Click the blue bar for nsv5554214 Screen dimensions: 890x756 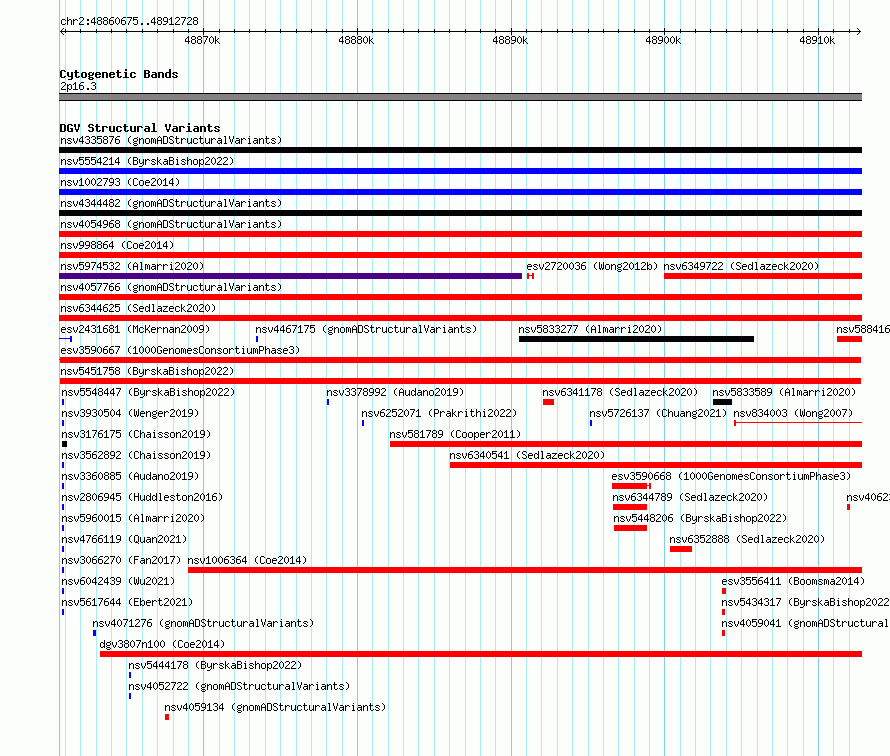460,171
